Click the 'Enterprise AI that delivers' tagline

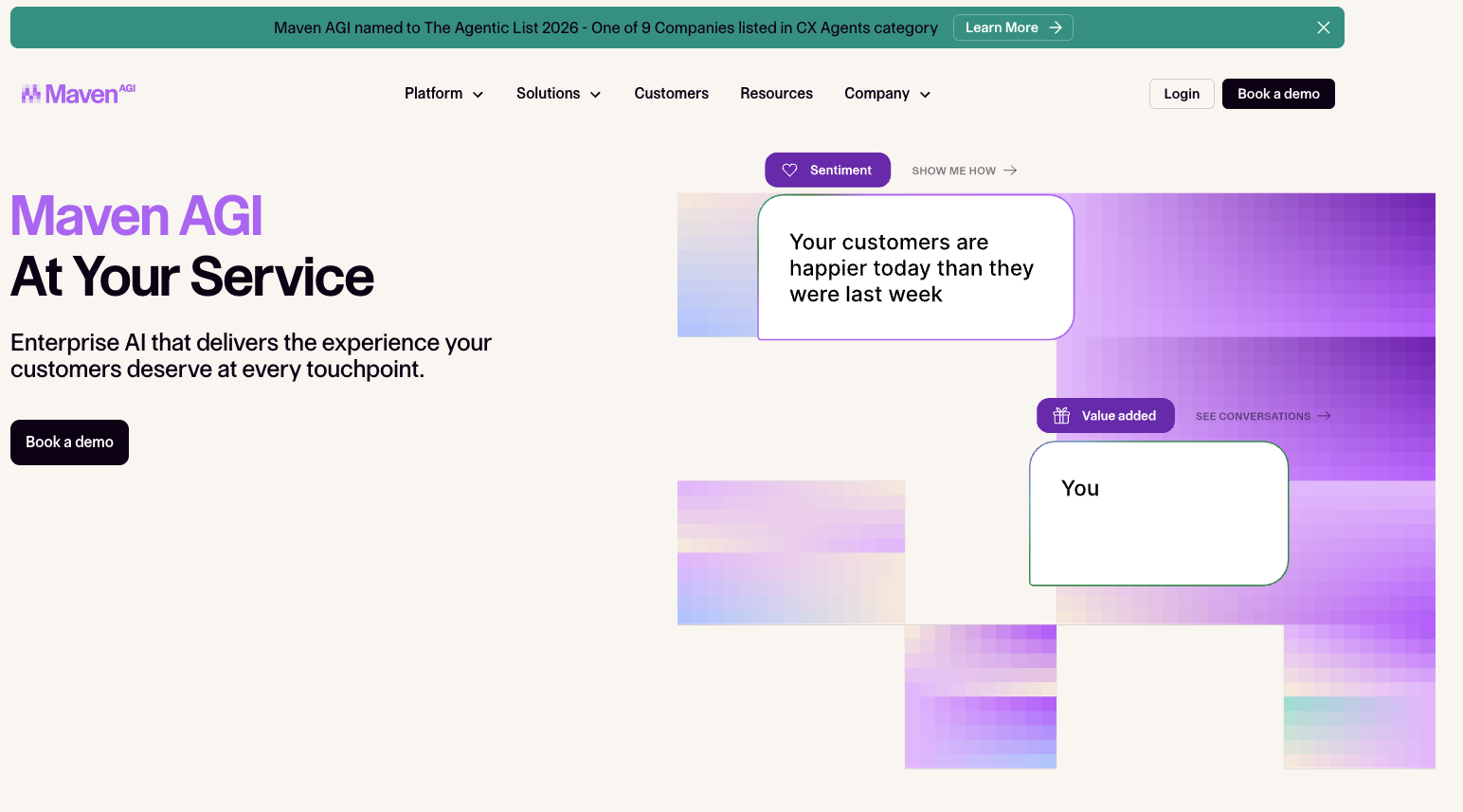tap(251, 355)
